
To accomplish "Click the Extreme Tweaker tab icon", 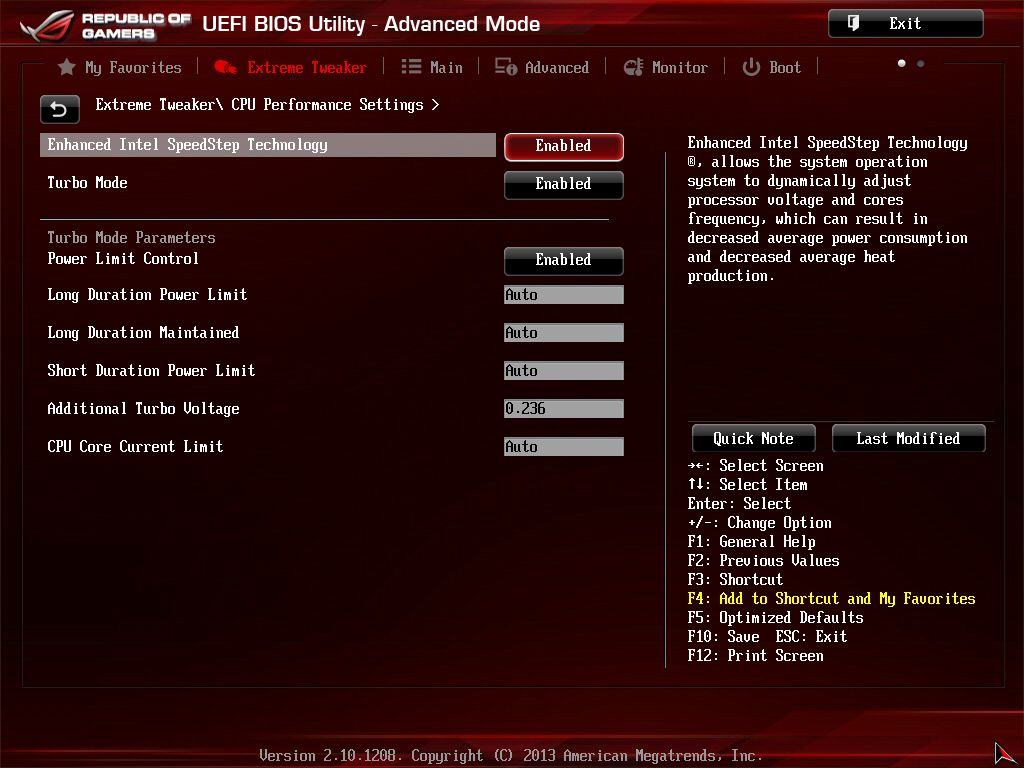I will coord(225,67).
